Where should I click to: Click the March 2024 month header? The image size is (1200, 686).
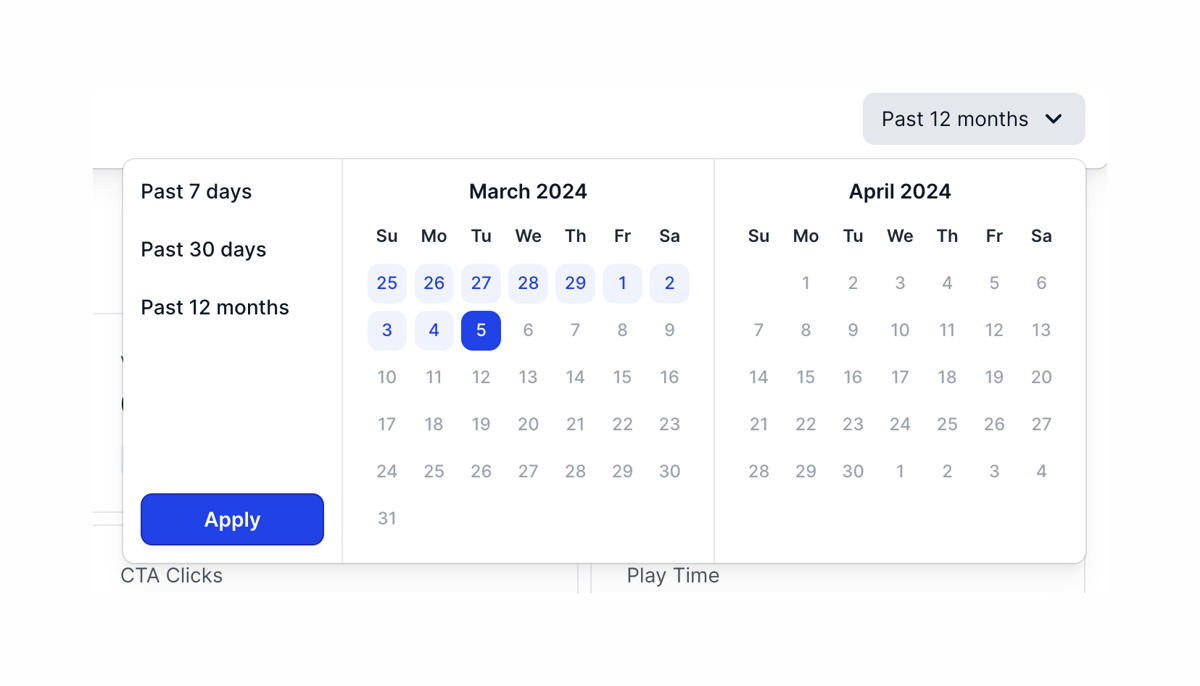click(x=528, y=191)
